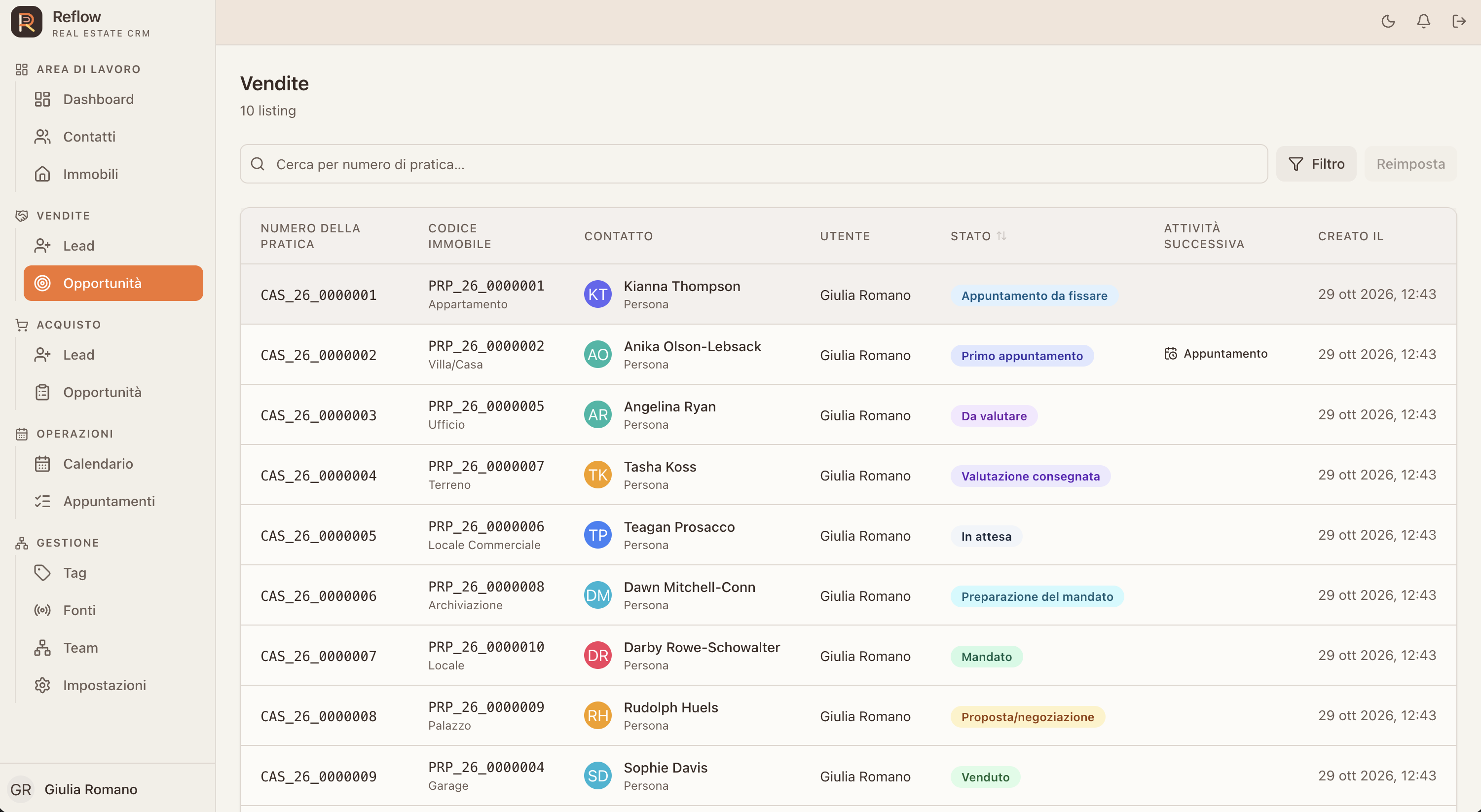This screenshot has height=812, width=1481.
Task: Open Lead under Acquisto section
Action: (113, 355)
